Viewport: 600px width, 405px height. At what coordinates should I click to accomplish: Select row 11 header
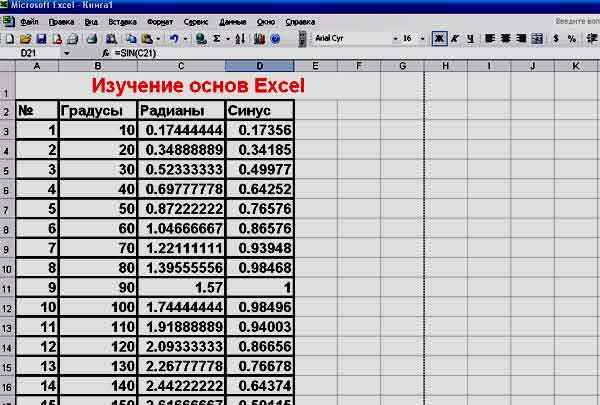pyautogui.click(x=7, y=288)
